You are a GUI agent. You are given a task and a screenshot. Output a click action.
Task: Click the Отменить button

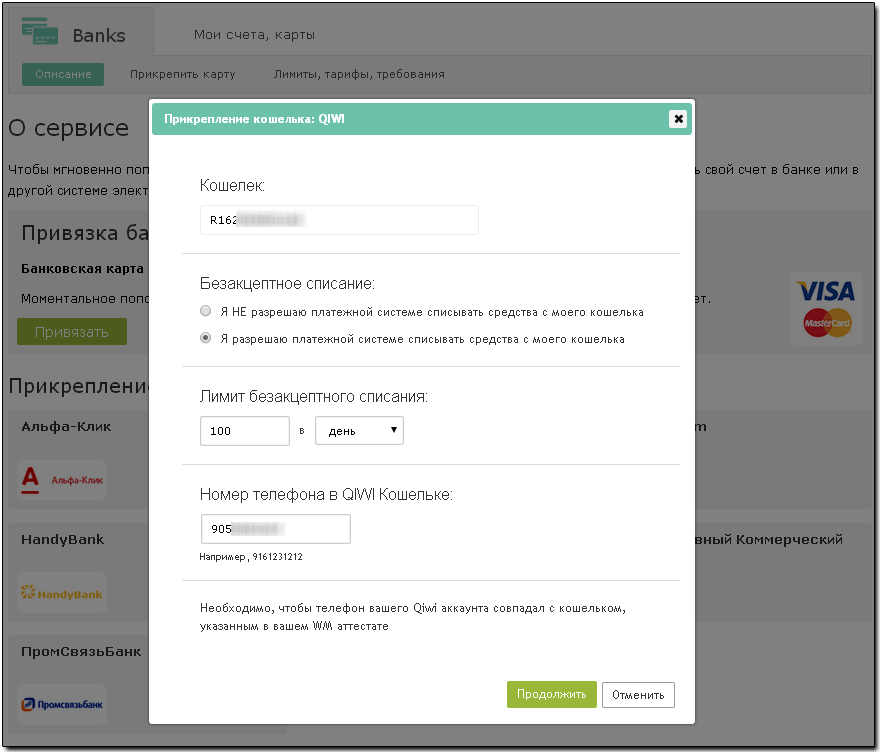[x=638, y=695]
